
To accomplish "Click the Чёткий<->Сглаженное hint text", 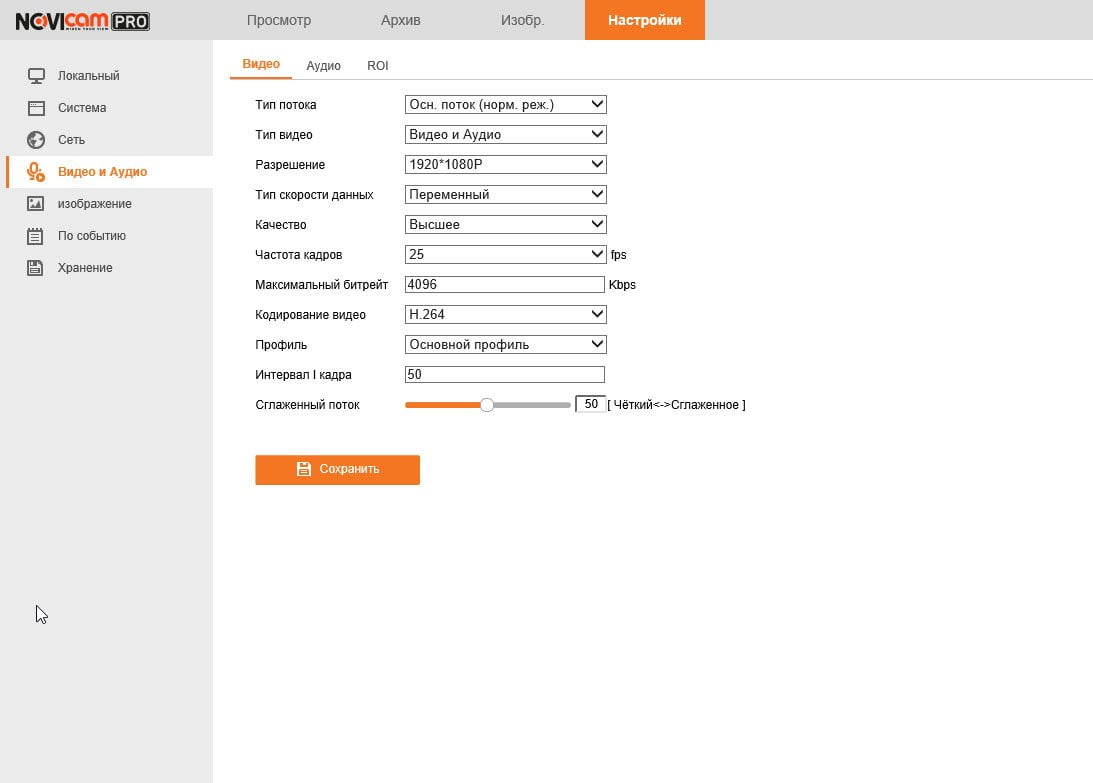I will 676,405.
